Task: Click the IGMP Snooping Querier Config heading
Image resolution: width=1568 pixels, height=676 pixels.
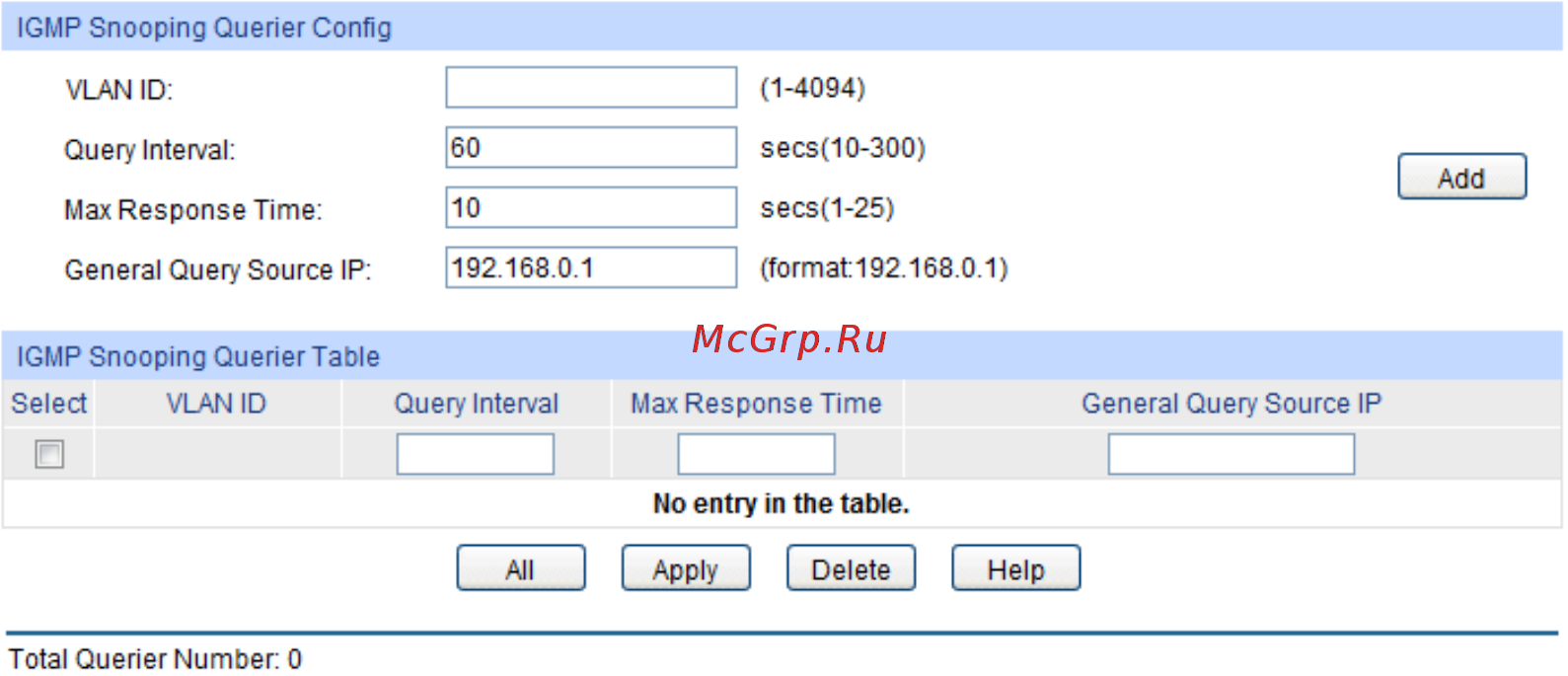Action: pos(204,28)
